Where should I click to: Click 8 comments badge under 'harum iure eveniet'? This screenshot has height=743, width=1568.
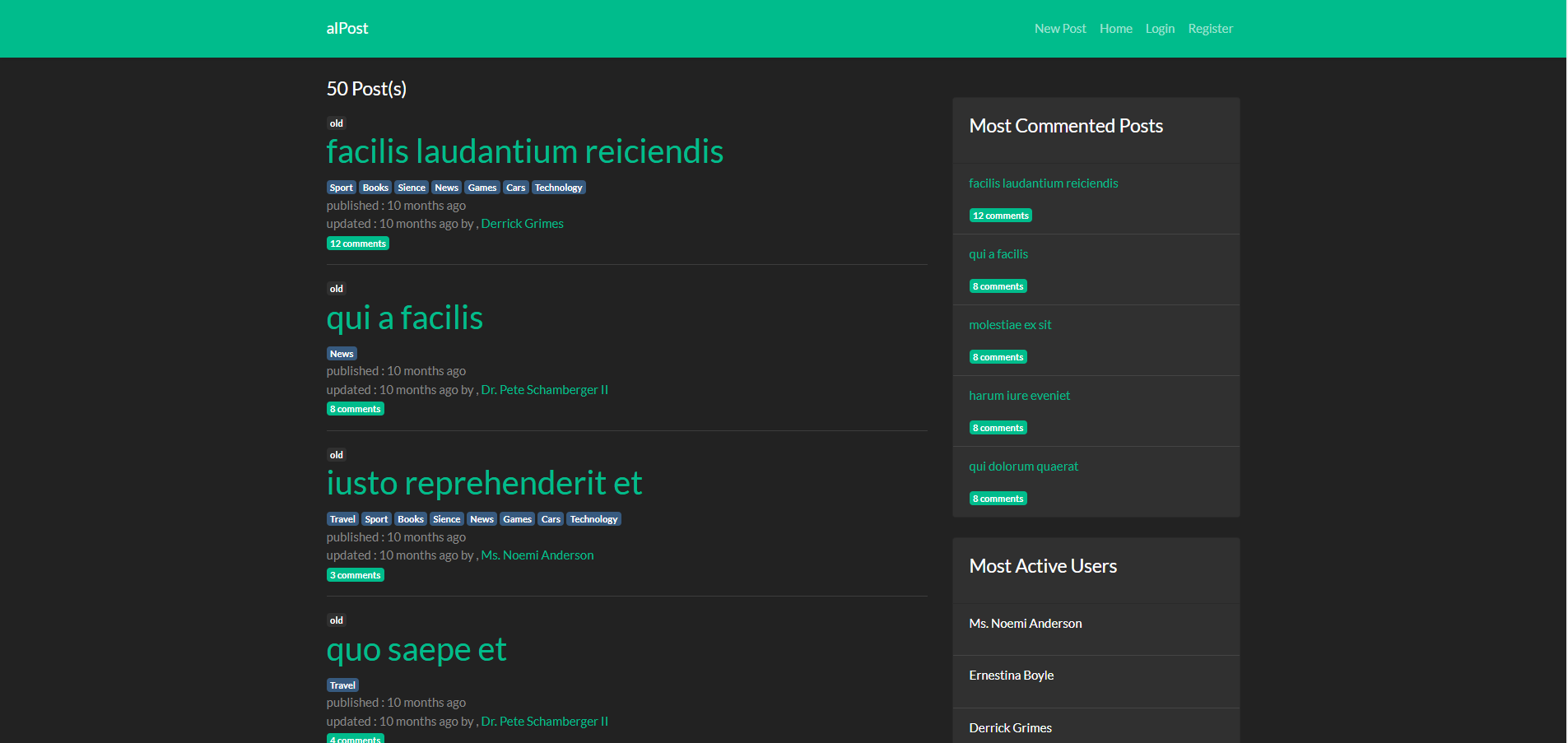coord(998,428)
